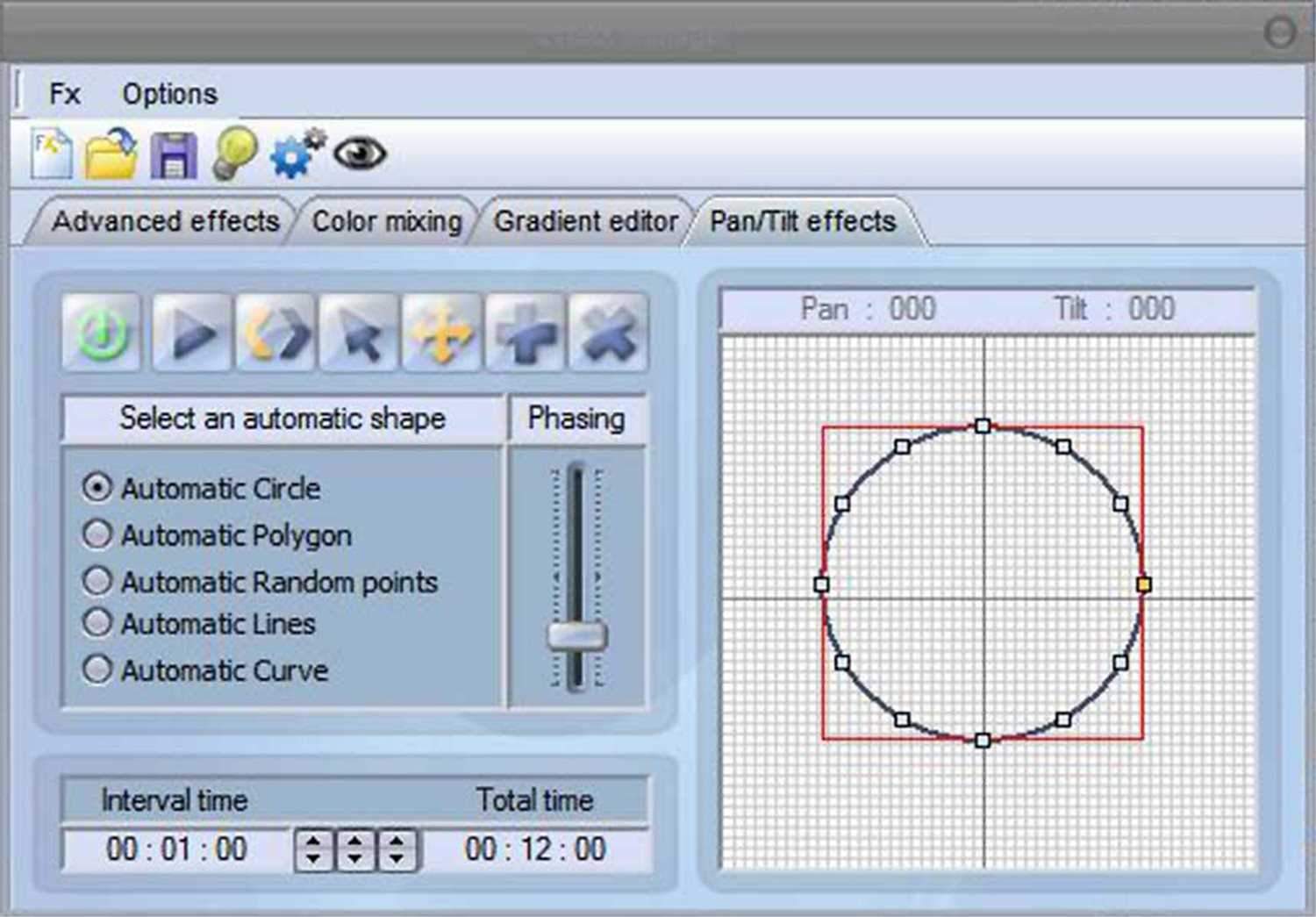Choose Automatic Curve shape
The image size is (1316, 917).
(98, 670)
